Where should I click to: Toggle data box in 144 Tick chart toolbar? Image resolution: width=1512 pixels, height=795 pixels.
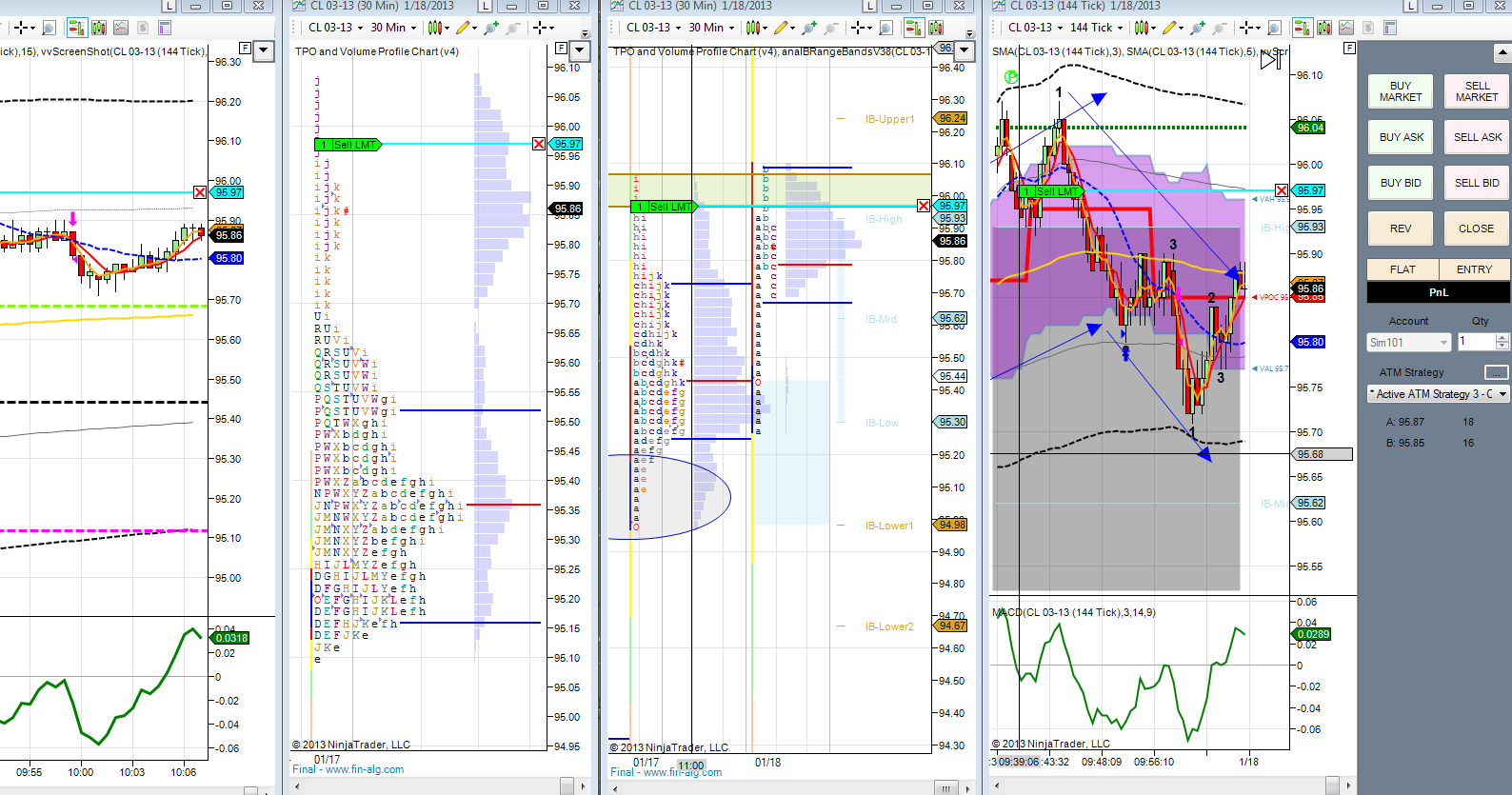click(x=1324, y=28)
